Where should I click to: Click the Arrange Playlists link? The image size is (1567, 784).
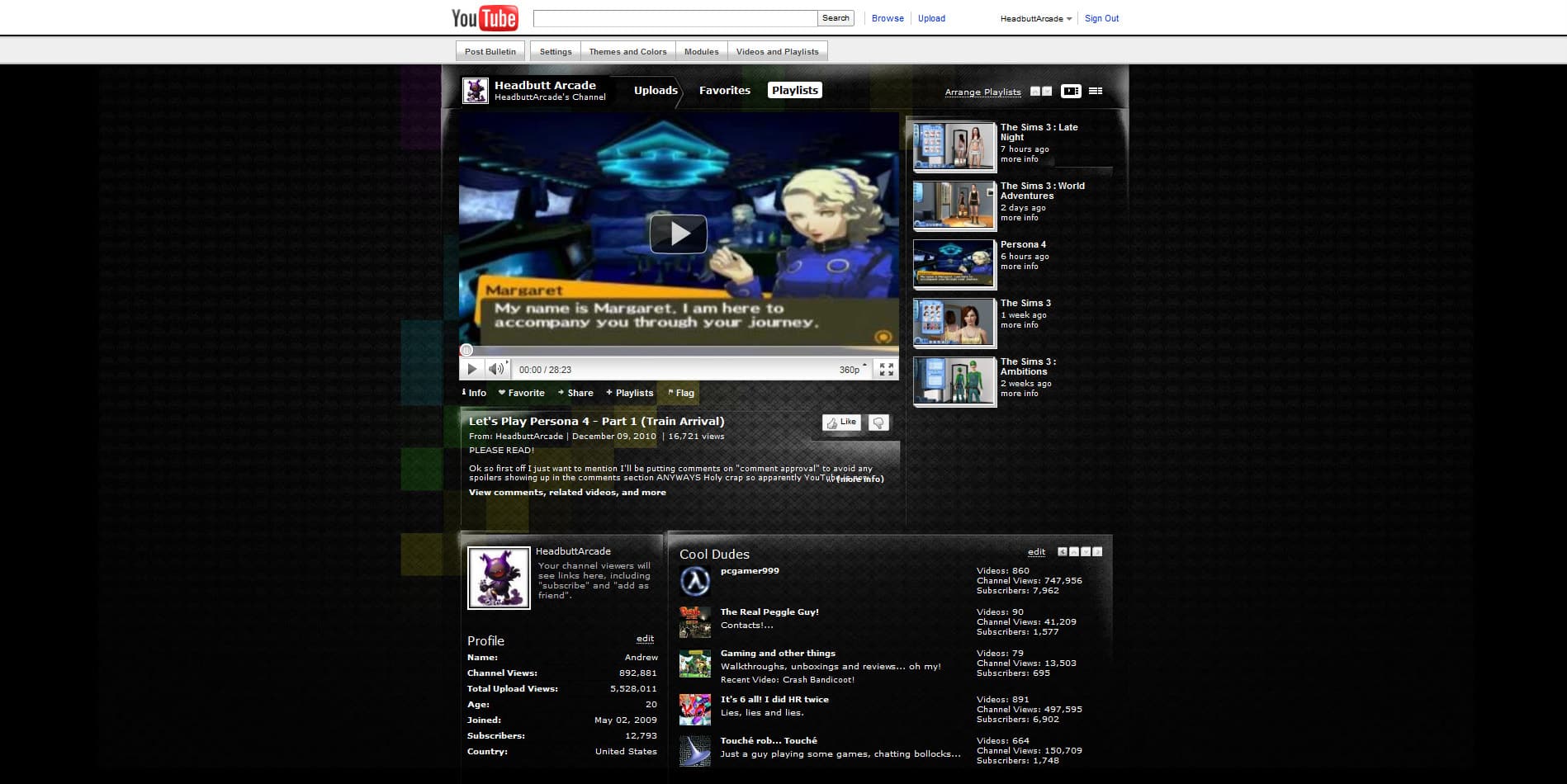982,92
